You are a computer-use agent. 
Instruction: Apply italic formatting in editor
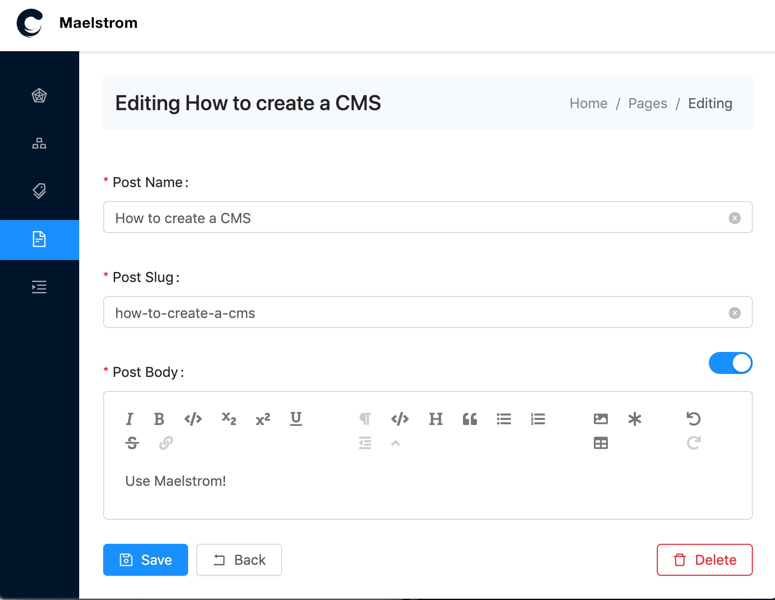[x=129, y=419]
